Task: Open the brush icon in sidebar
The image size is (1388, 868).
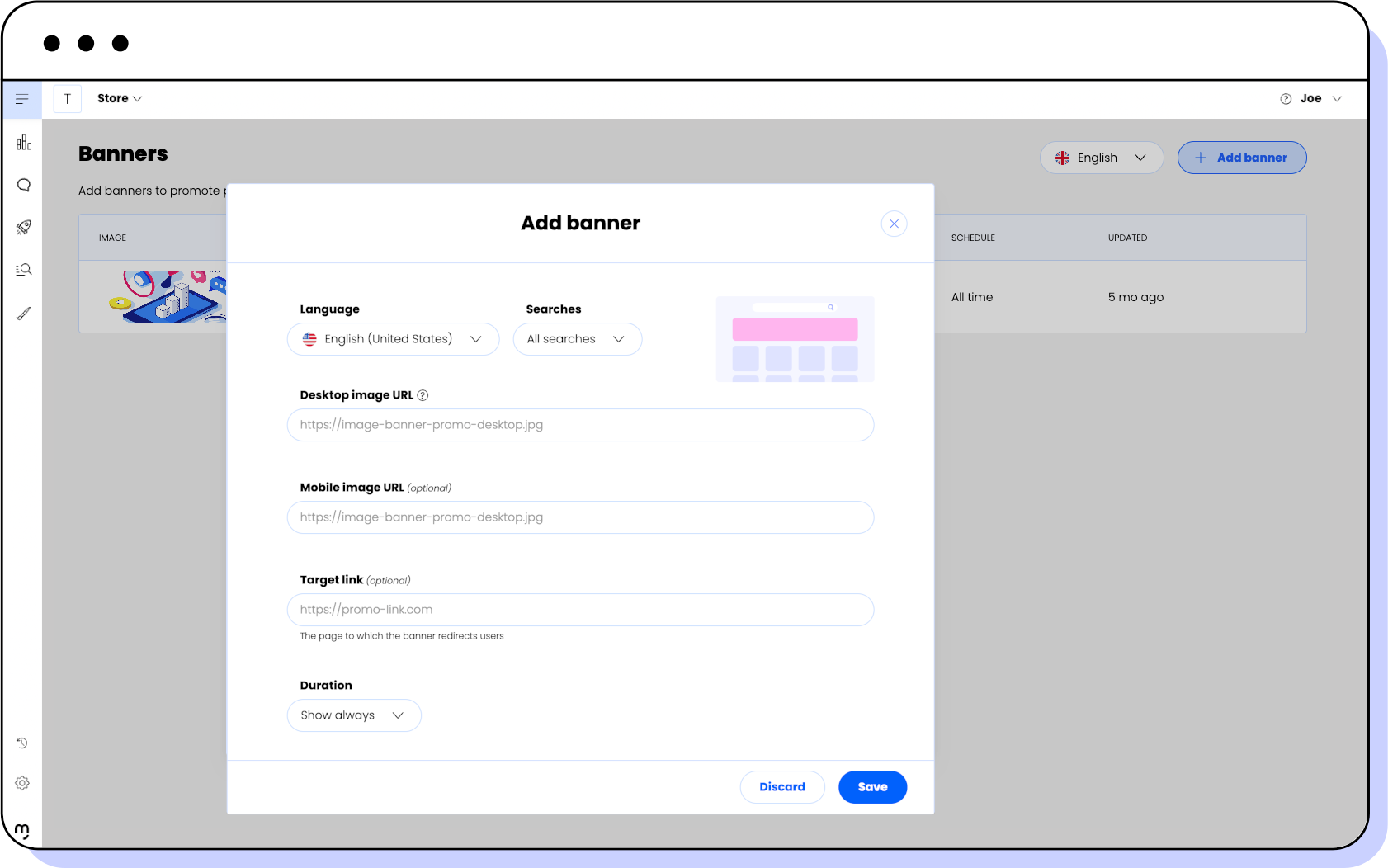Action: 24,314
